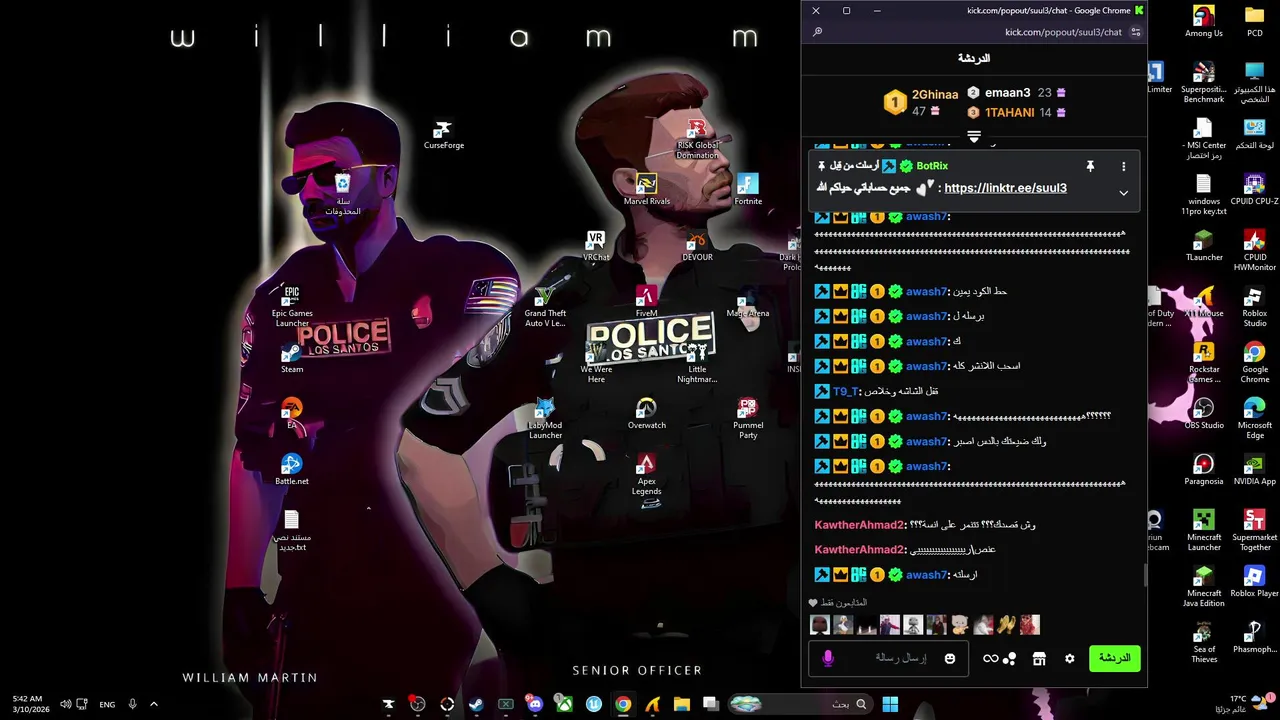Select the Roblox Studio desktop icon
This screenshot has height=720, width=1280.
(x=1255, y=307)
